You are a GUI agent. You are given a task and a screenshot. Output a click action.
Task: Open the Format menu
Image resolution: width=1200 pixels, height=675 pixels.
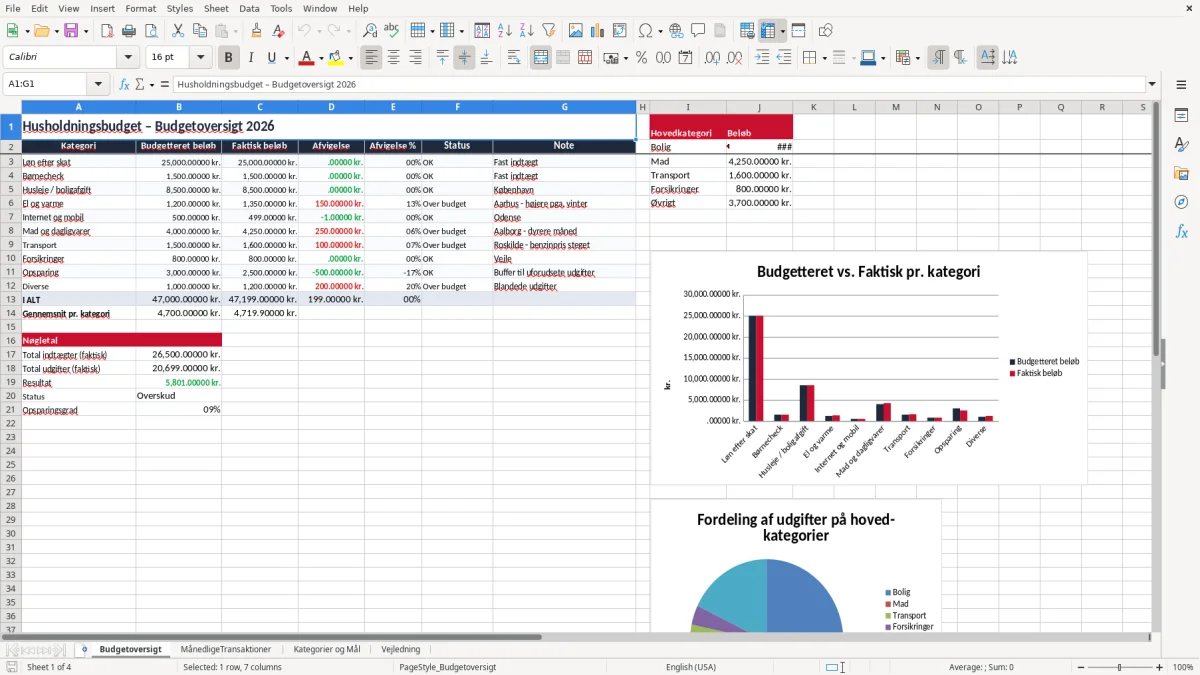click(140, 8)
